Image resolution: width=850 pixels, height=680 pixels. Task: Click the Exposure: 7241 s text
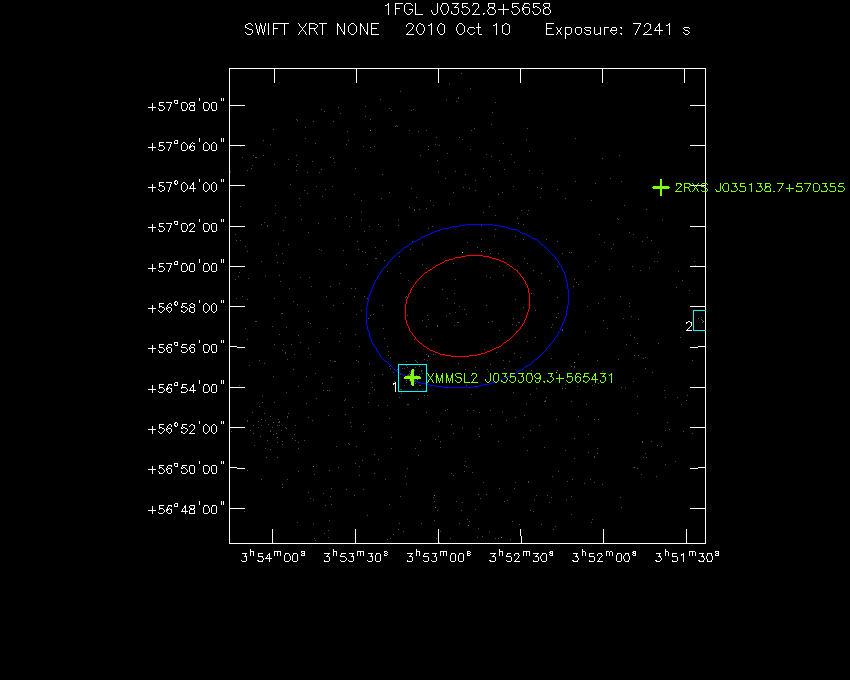(x=617, y=29)
